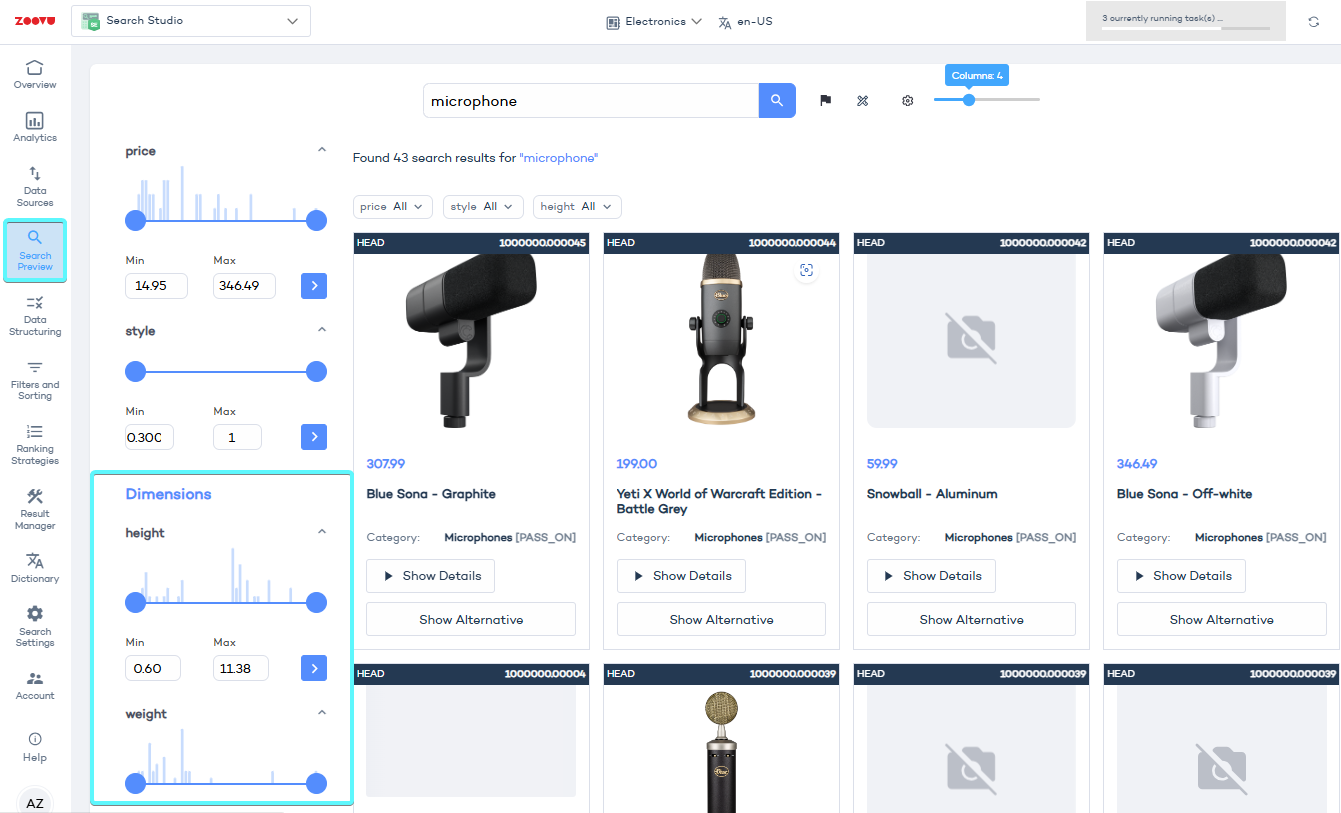This screenshot has width=1341, height=813.
Task: Show Alternative for the Snowball - Aluminum product
Action: tap(970, 619)
